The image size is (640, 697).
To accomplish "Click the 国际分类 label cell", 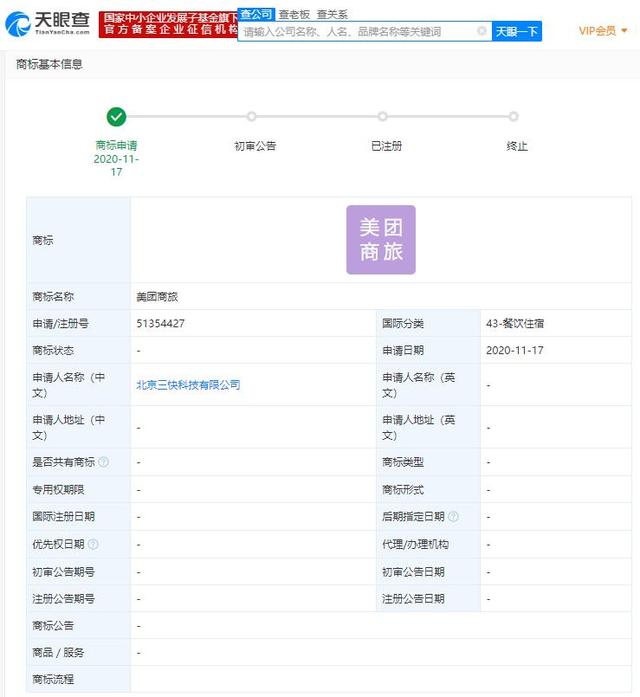I will pos(428,323).
